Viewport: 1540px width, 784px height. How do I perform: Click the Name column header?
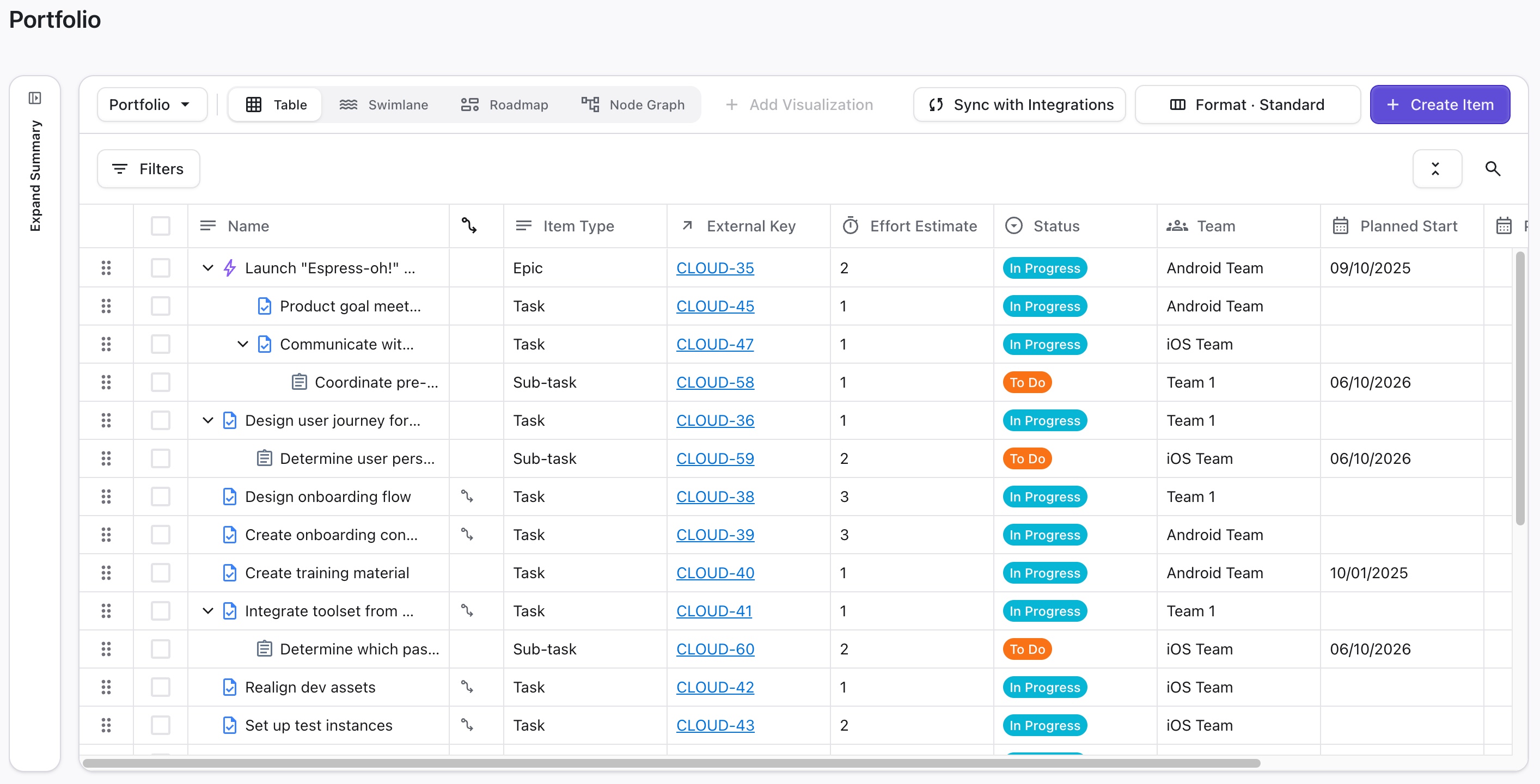(318, 226)
